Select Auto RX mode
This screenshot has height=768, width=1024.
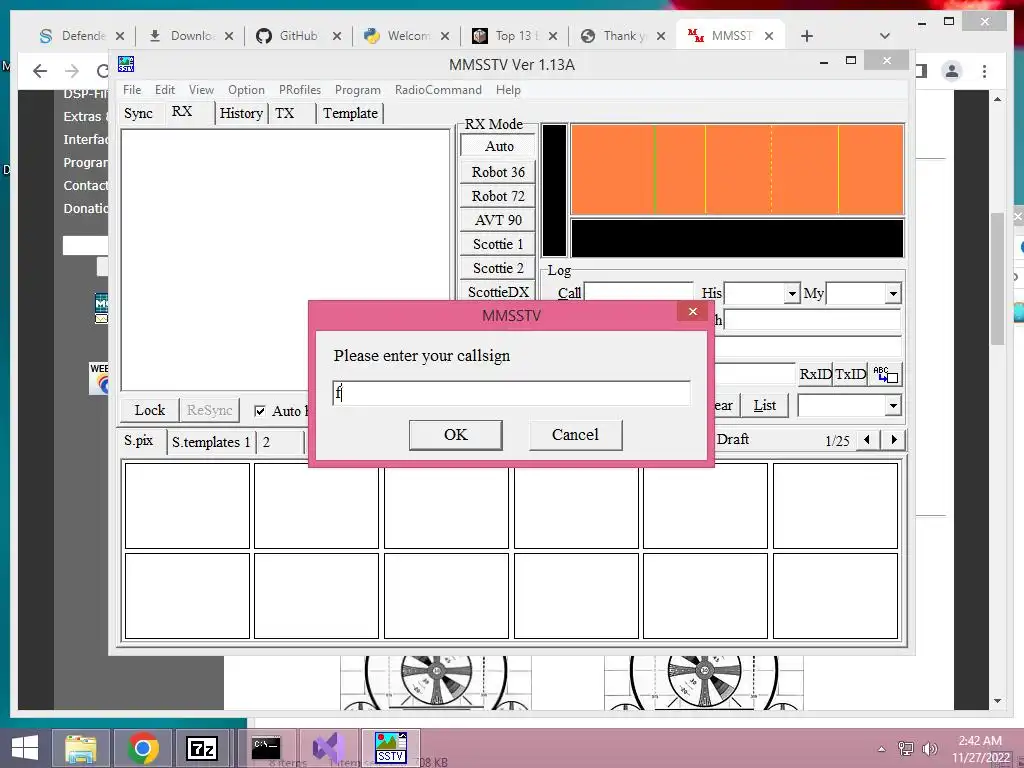click(498, 146)
